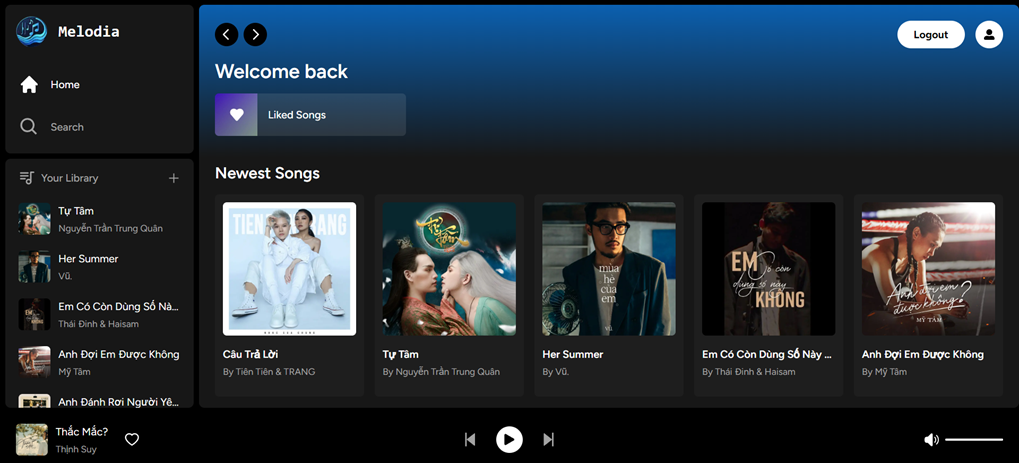The width and height of the screenshot is (1019, 463).
Task: Open Liked Songs
Action: pos(311,114)
